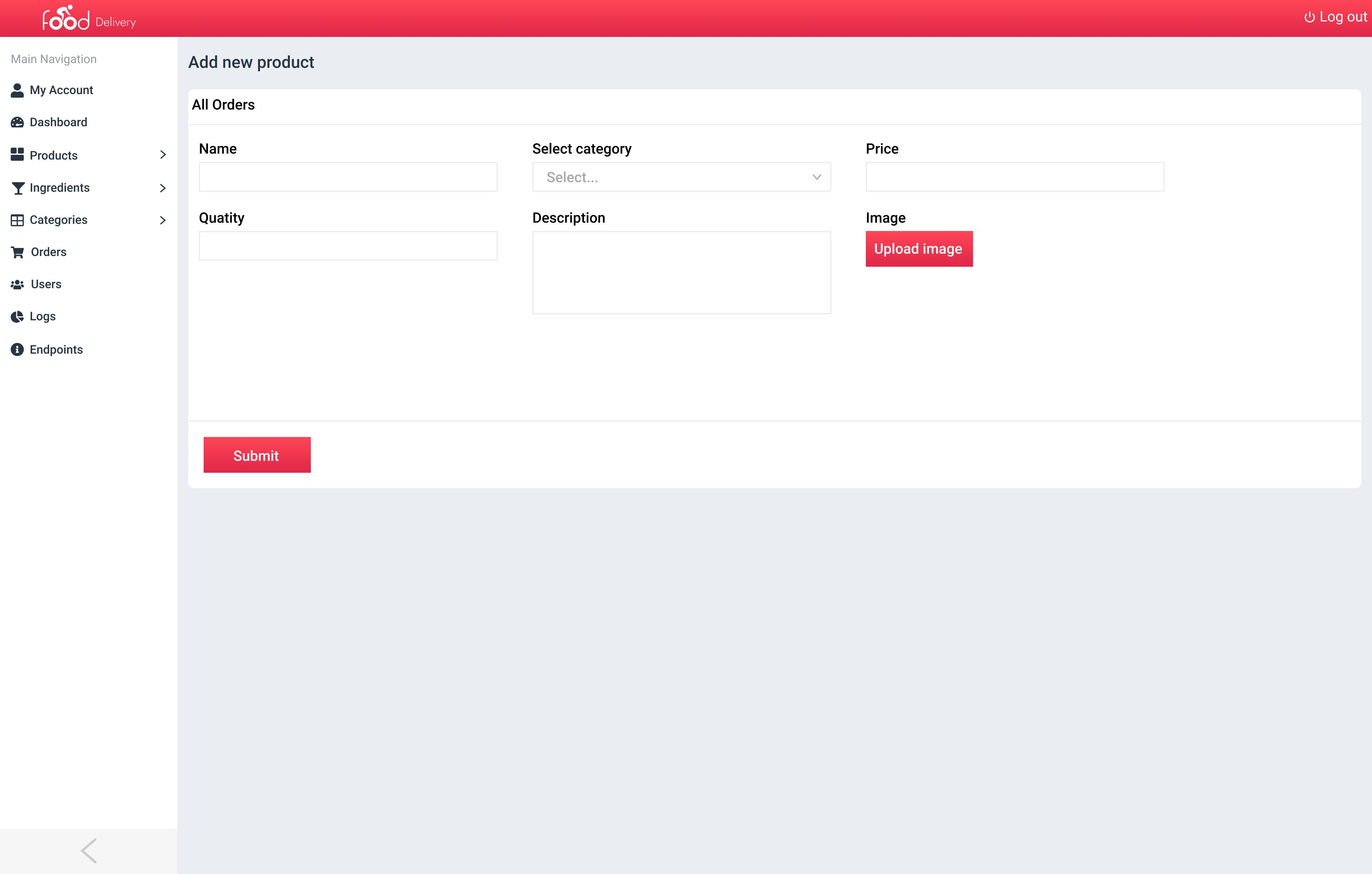The height and width of the screenshot is (874, 1372).
Task: Open the Select category dropdown
Action: (682, 177)
